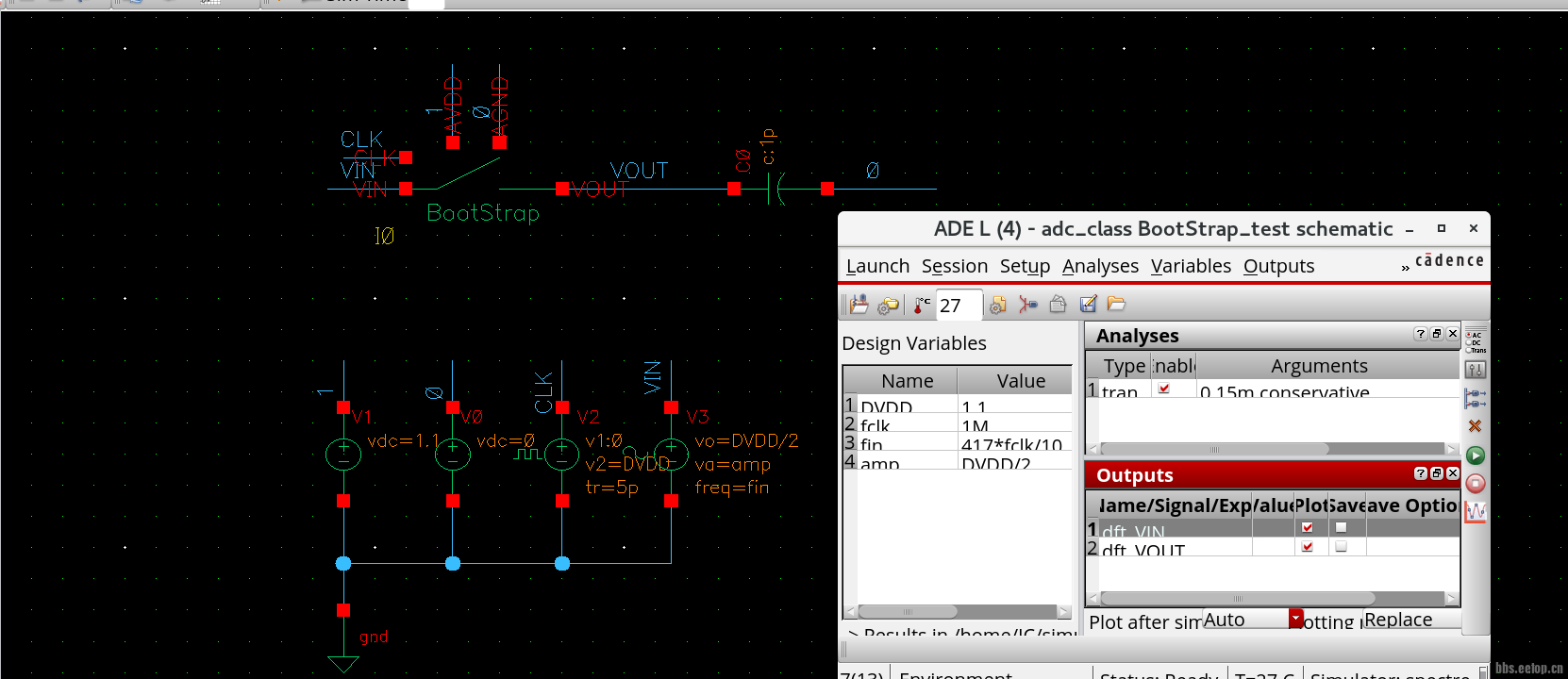The image size is (1568, 679).
Task: Click the temperature field showing 27
Action: point(958,306)
